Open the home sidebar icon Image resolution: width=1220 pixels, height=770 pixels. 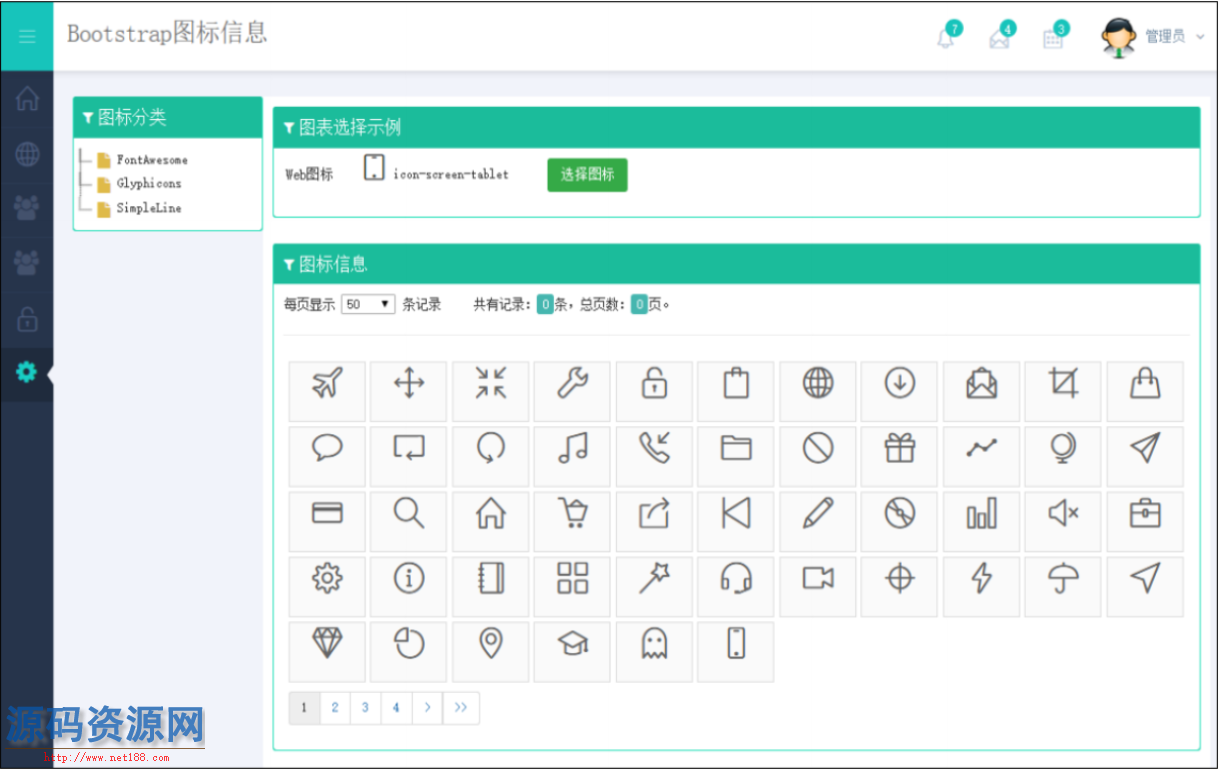pyautogui.click(x=27, y=99)
